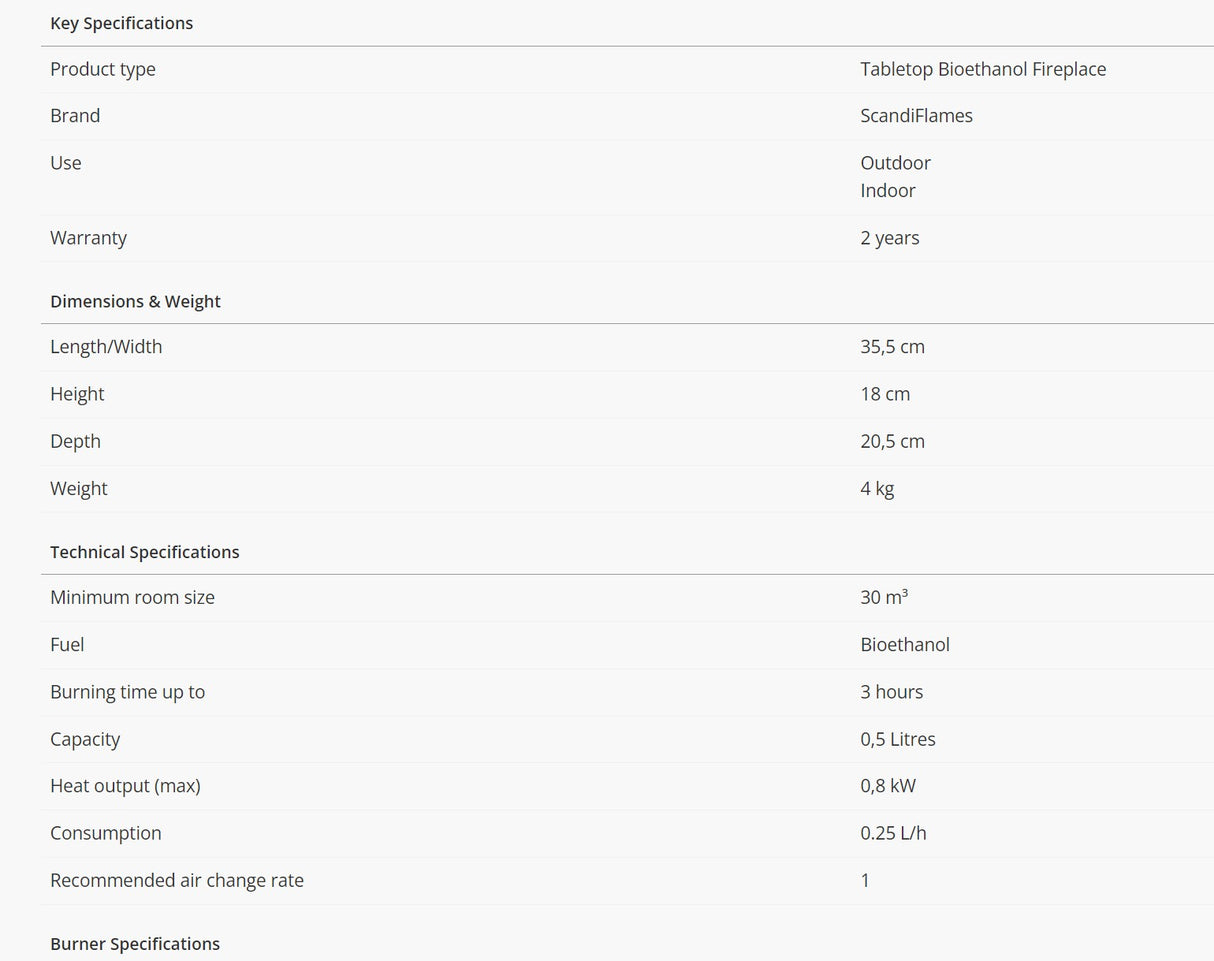This screenshot has width=1214, height=961.
Task: Click the Minimum room size label
Action: click(x=132, y=598)
